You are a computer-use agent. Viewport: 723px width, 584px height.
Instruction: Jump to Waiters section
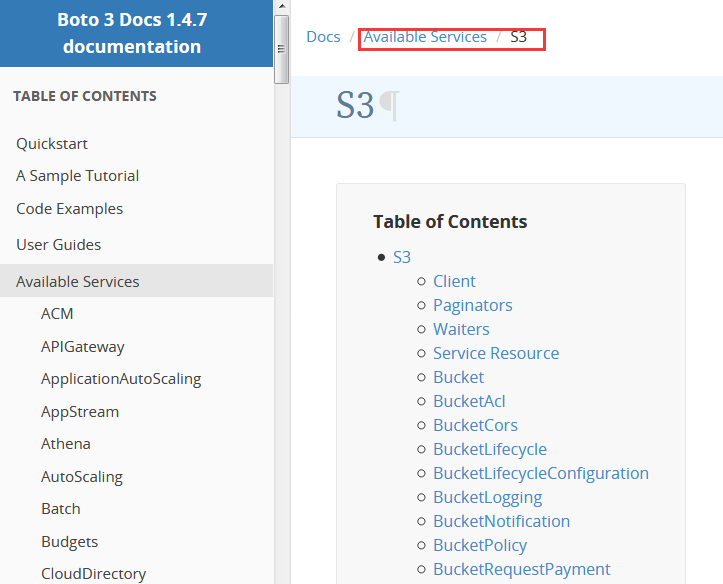461,329
